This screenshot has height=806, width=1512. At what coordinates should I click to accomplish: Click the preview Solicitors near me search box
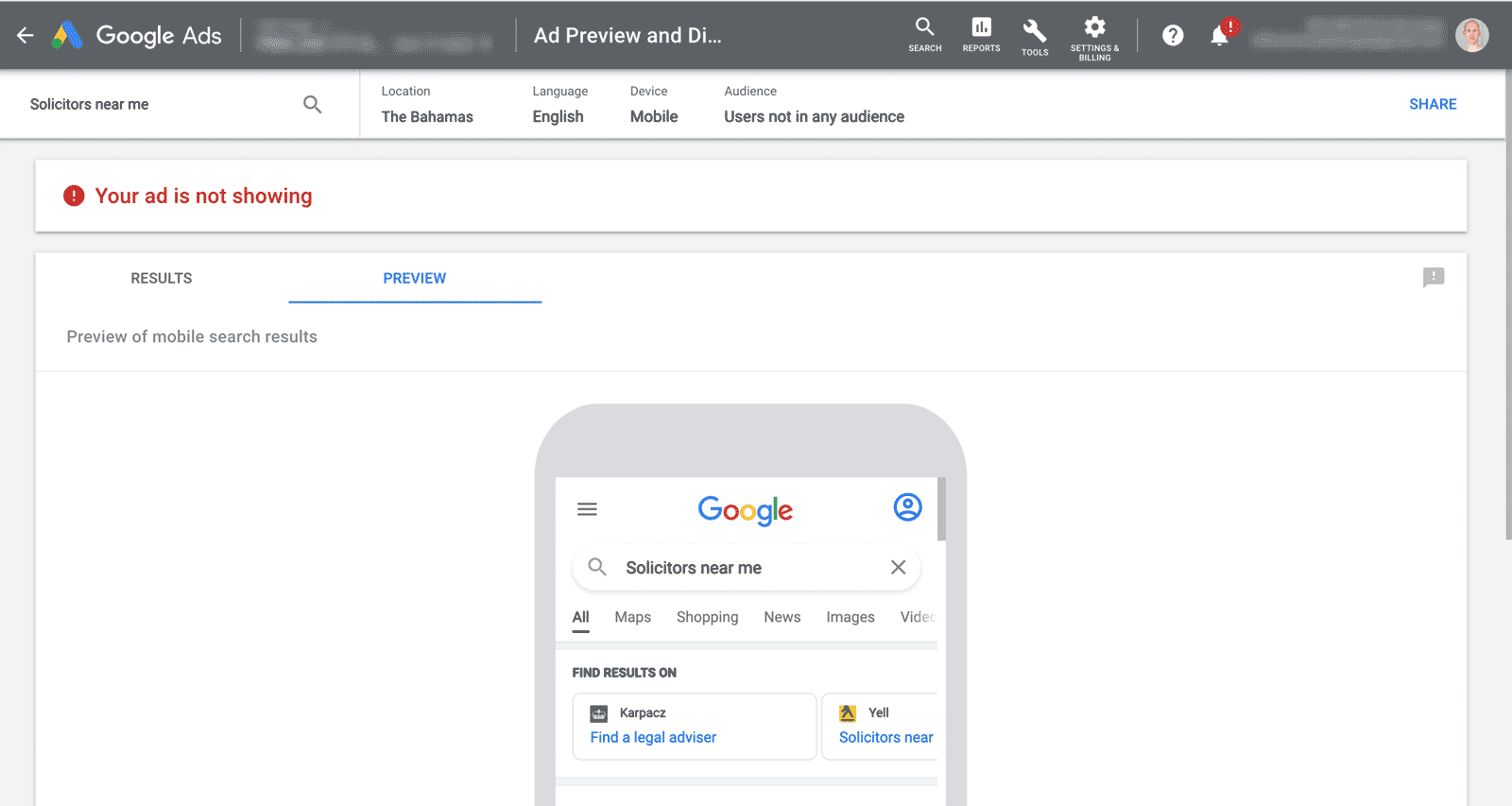click(x=746, y=567)
